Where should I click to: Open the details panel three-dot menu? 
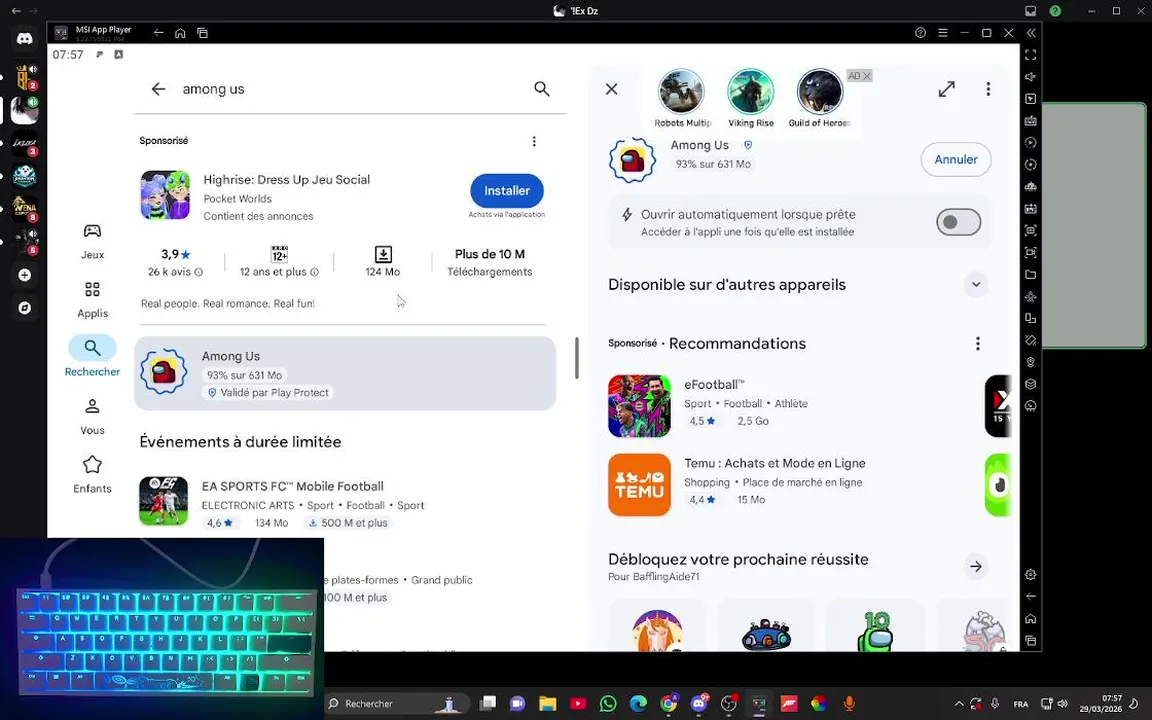988,89
